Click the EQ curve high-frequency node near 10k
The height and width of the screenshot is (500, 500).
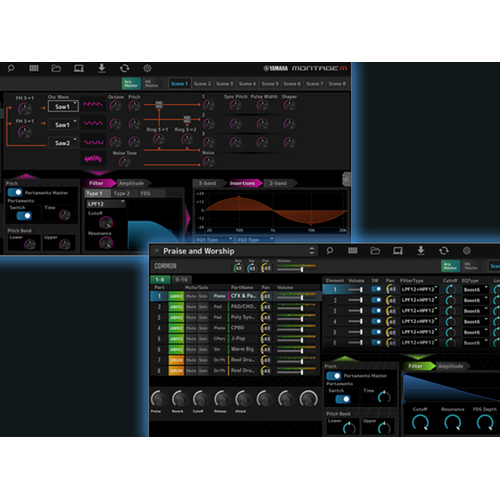point(311,223)
